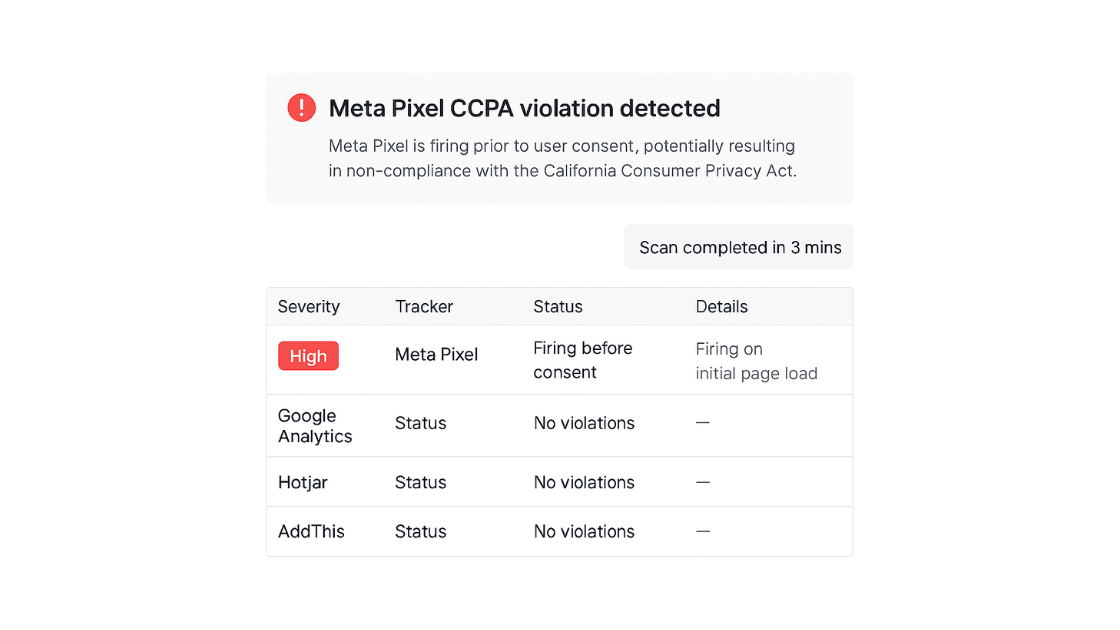The width and height of the screenshot is (1120, 630).
Task: Select the High severity badge
Action: [308, 356]
